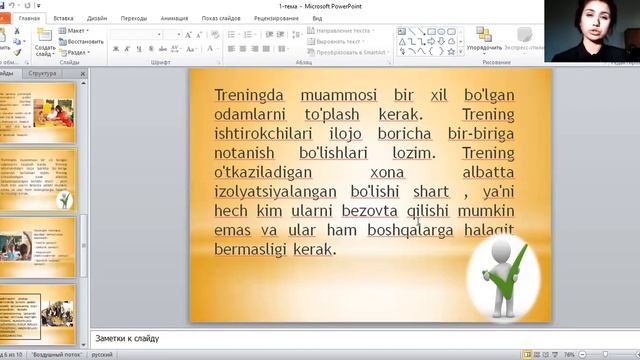This screenshot has height=360, width=640.
Task: Open the line spacing dropdown
Action: pyautogui.click(x=297, y=35)
